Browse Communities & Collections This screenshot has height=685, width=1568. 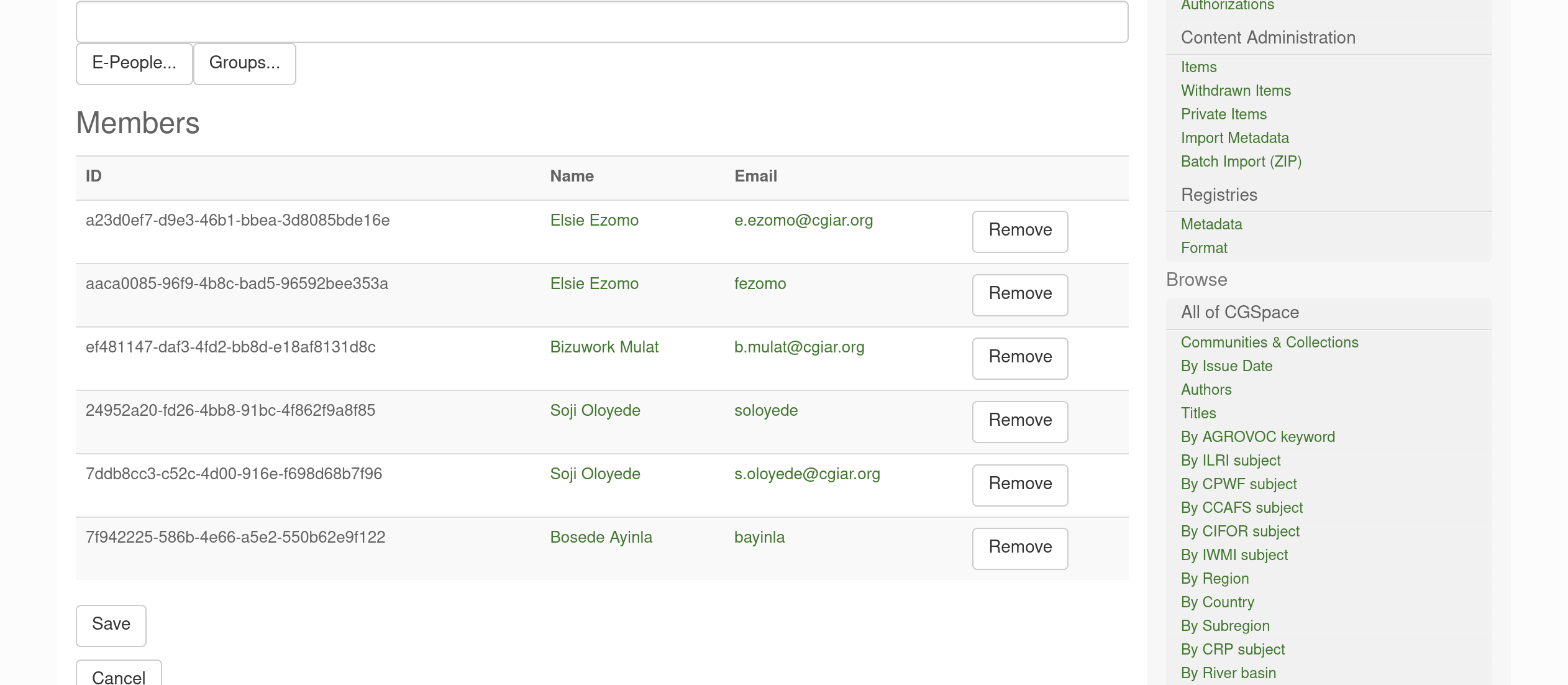coord(1269,342)
